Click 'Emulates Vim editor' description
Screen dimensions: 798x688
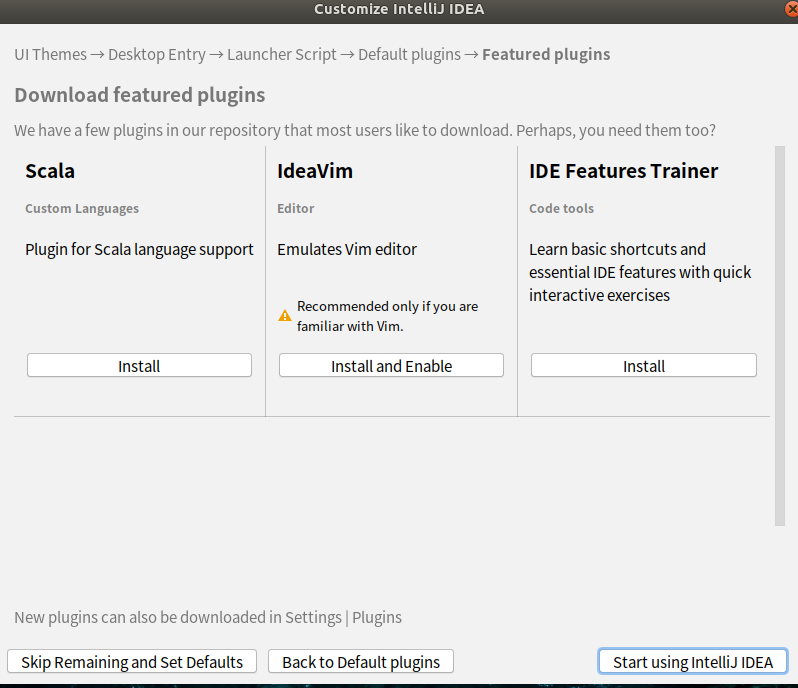(x=347, y=249)
